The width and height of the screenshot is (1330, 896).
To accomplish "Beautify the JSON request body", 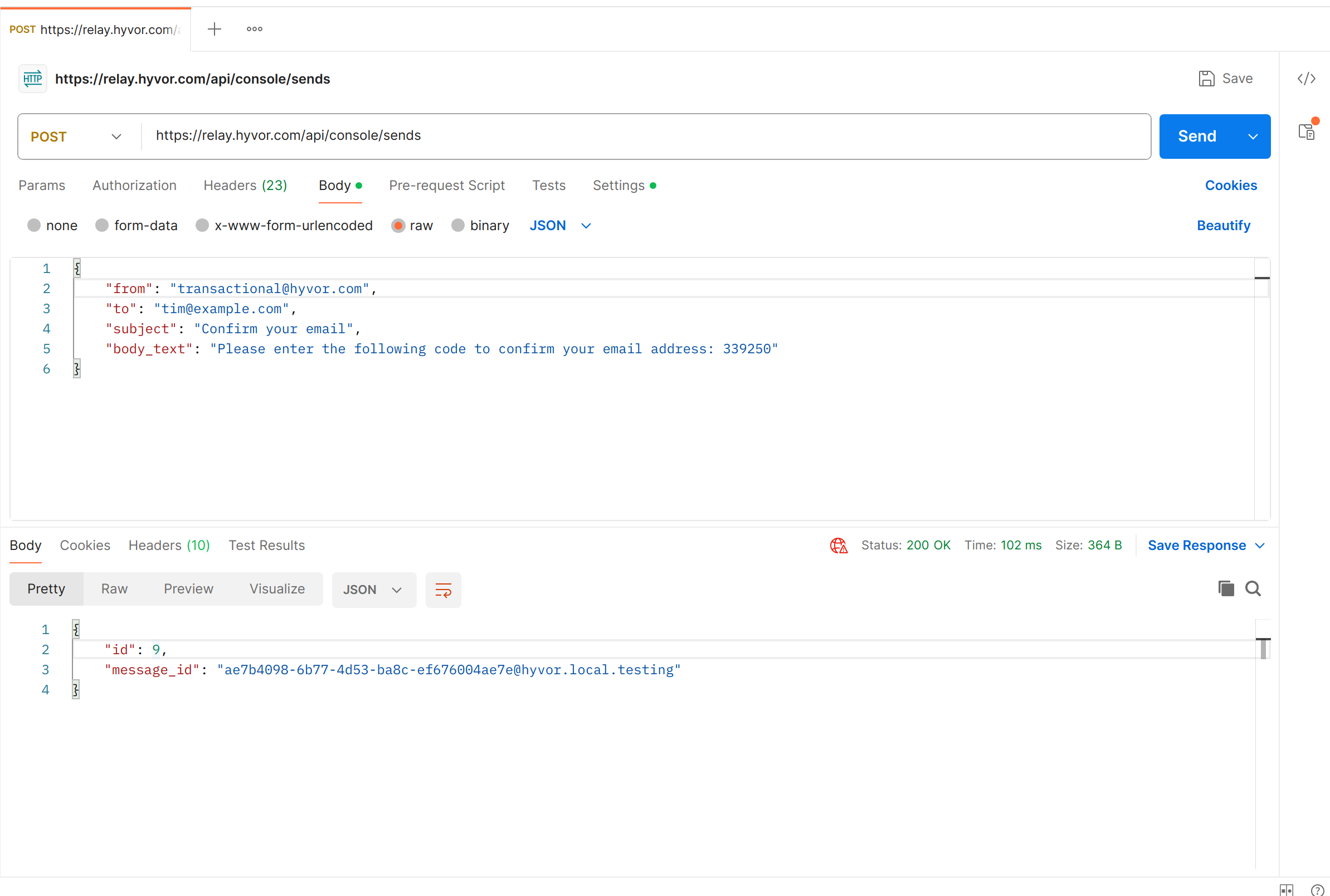I will [1222, 225].
